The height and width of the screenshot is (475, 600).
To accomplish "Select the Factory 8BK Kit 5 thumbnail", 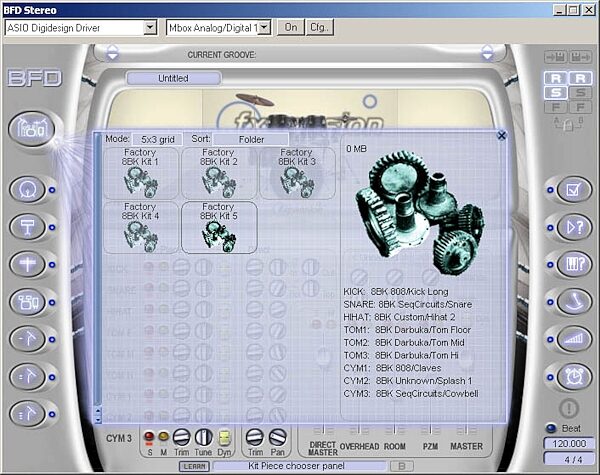I will pyautogui.click(x=219, y=227).
